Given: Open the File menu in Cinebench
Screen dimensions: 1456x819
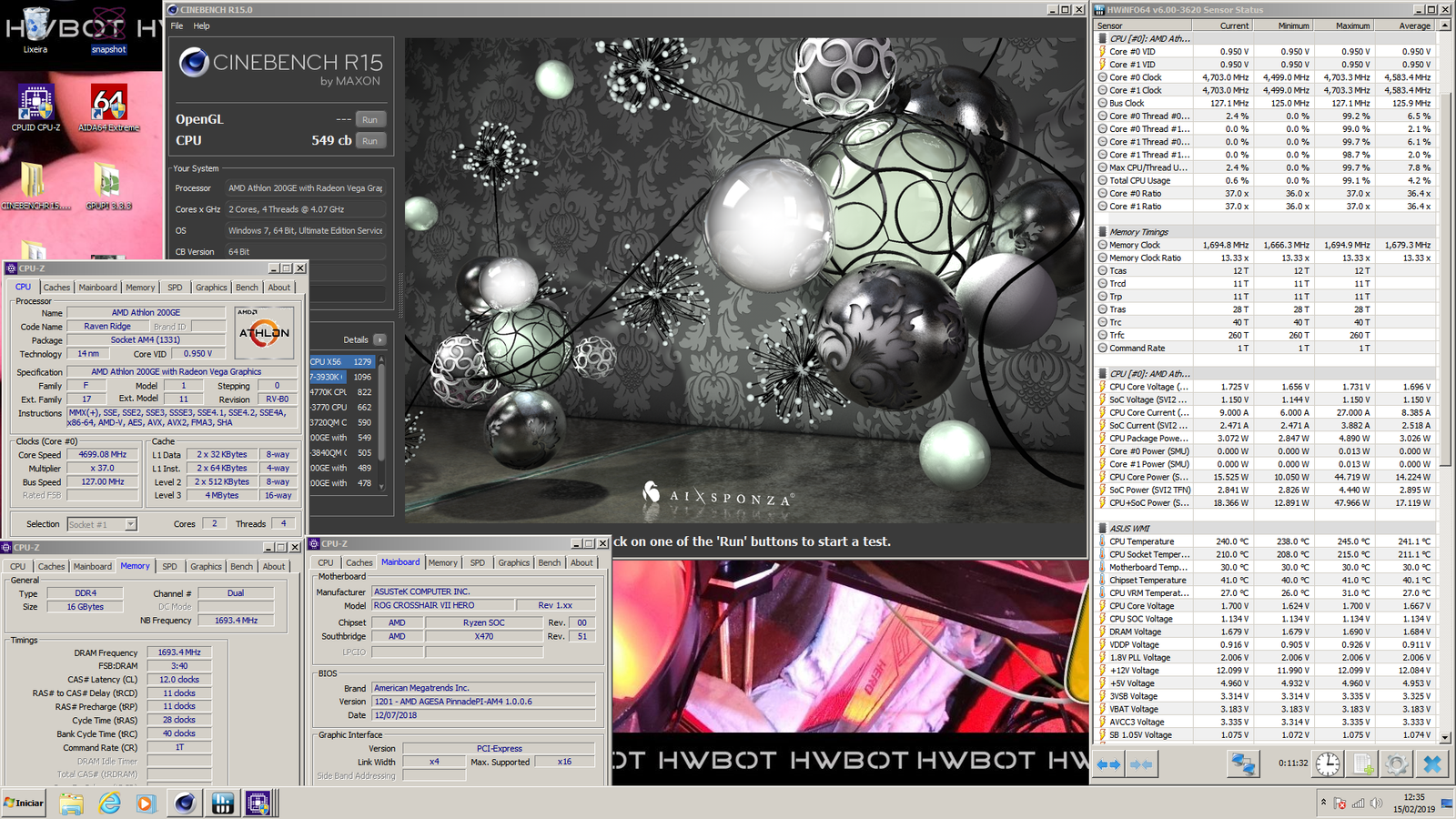Looking at the screenshot, I should (x=177, y=25).
